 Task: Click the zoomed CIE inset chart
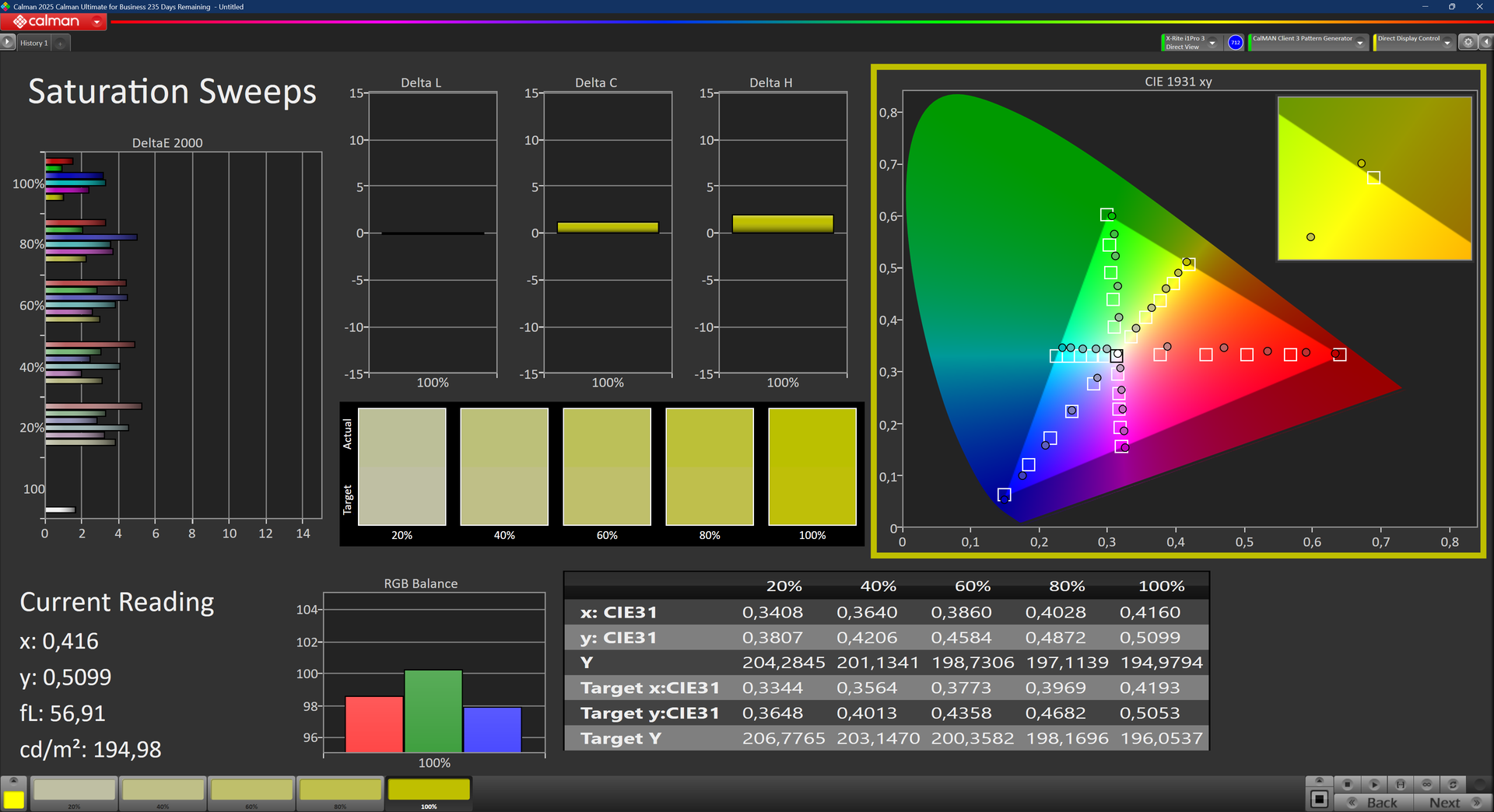pyautogui.click(x=1375, y=178)
